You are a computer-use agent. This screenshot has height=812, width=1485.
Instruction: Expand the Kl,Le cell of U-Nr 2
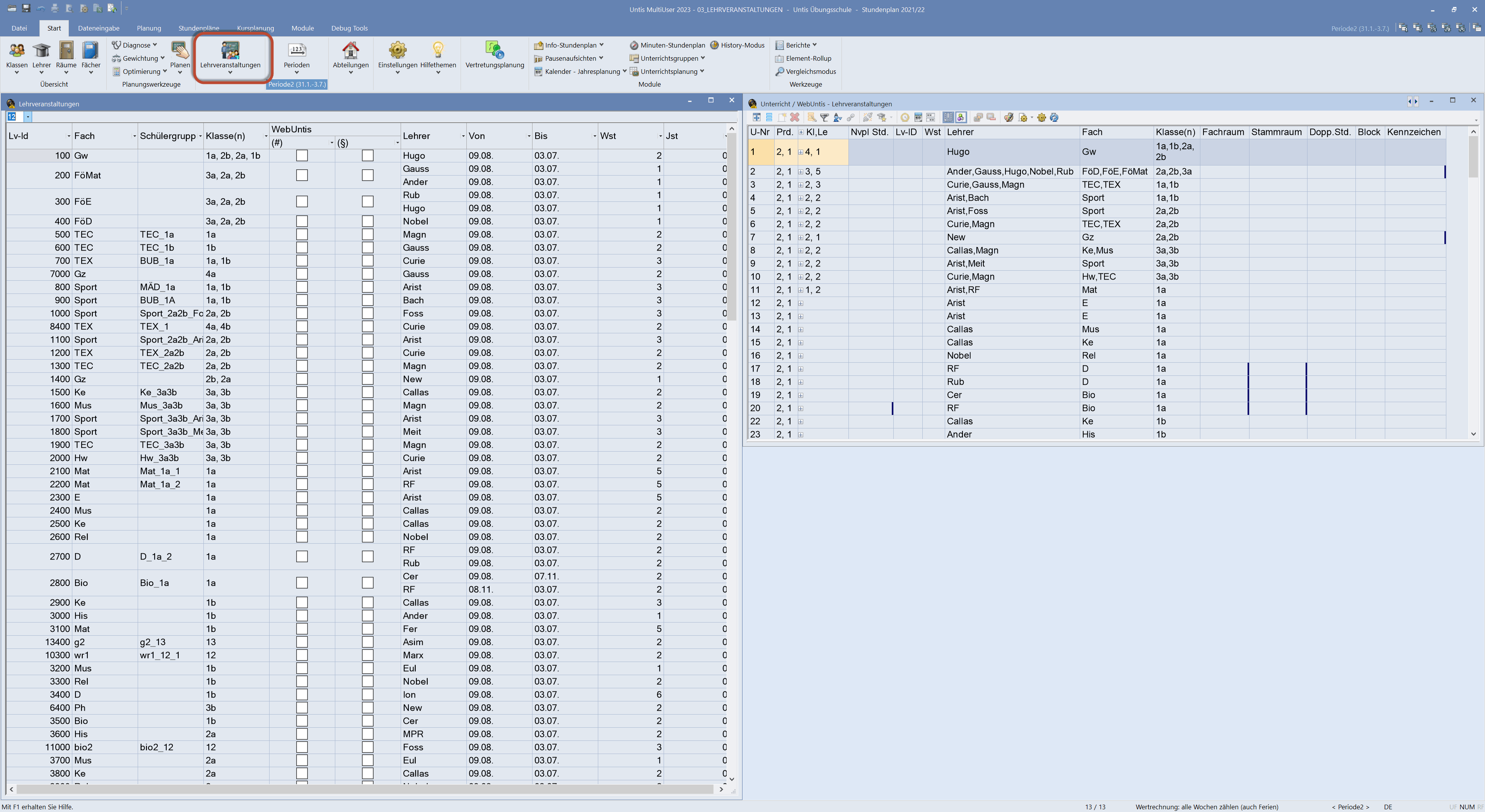click(x=801, y=172)
